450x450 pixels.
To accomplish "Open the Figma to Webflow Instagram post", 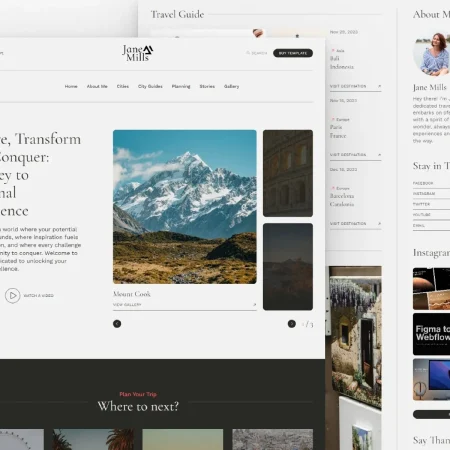I will click(431, 334).
